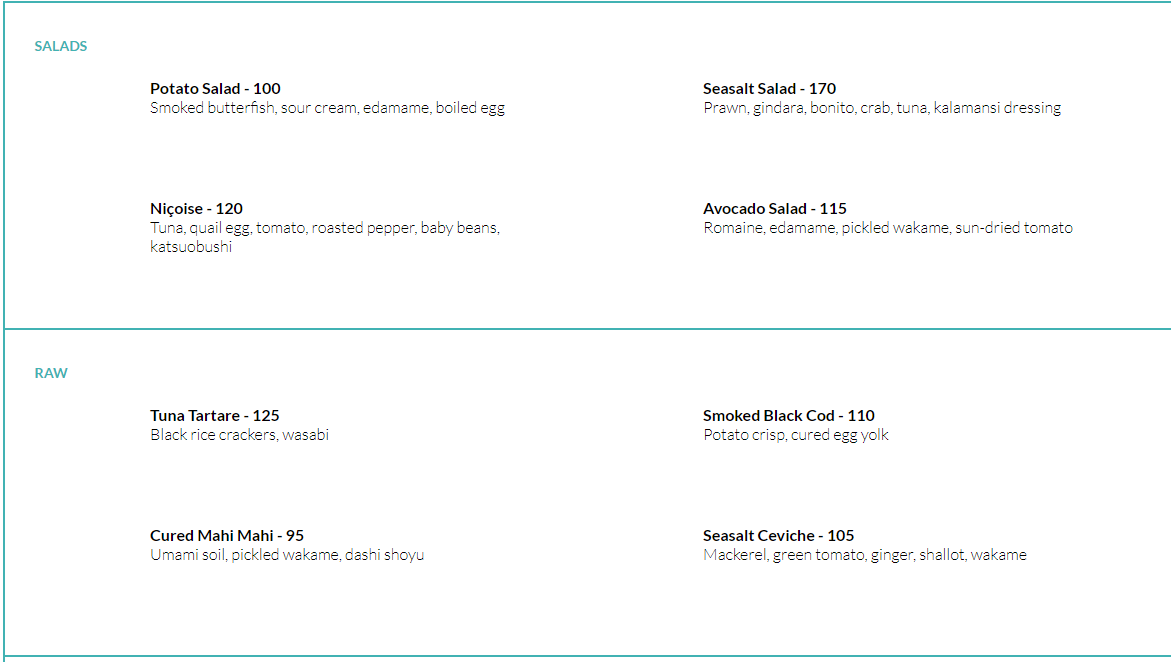This screenshot has width=1171, height=662.
Task: Click the RAW section heading
Action: click(x=51, y=373)
